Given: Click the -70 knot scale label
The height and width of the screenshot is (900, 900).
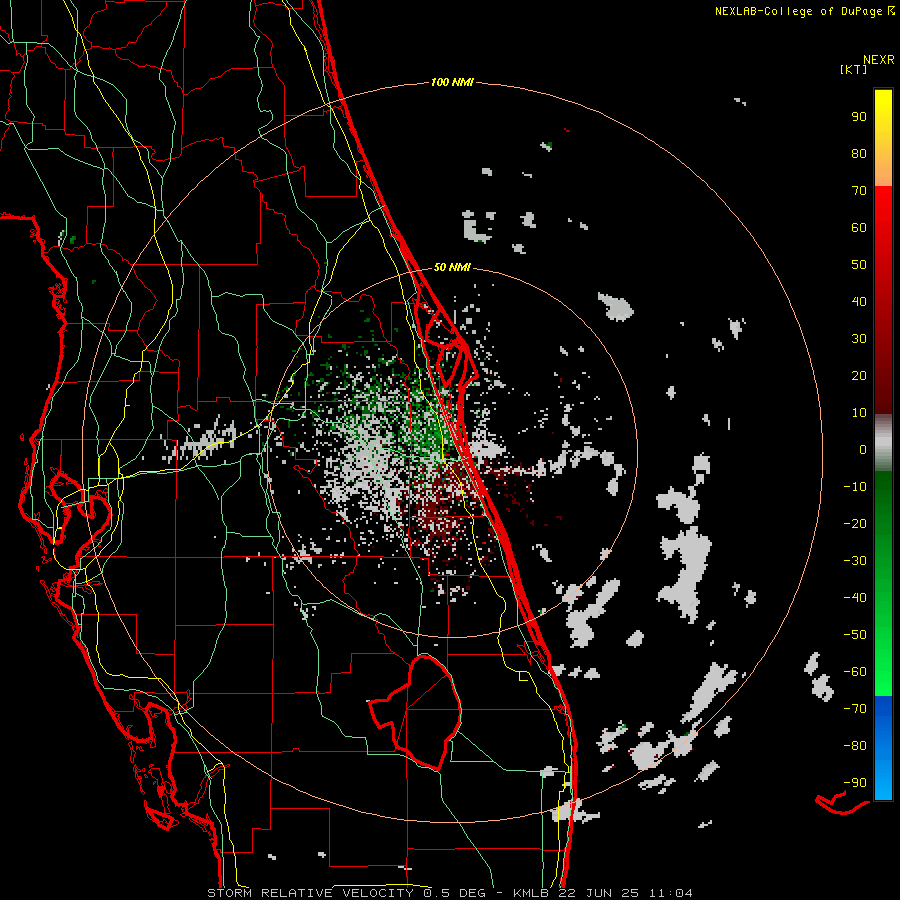Looking at the screenshot, I should [855, 709].
